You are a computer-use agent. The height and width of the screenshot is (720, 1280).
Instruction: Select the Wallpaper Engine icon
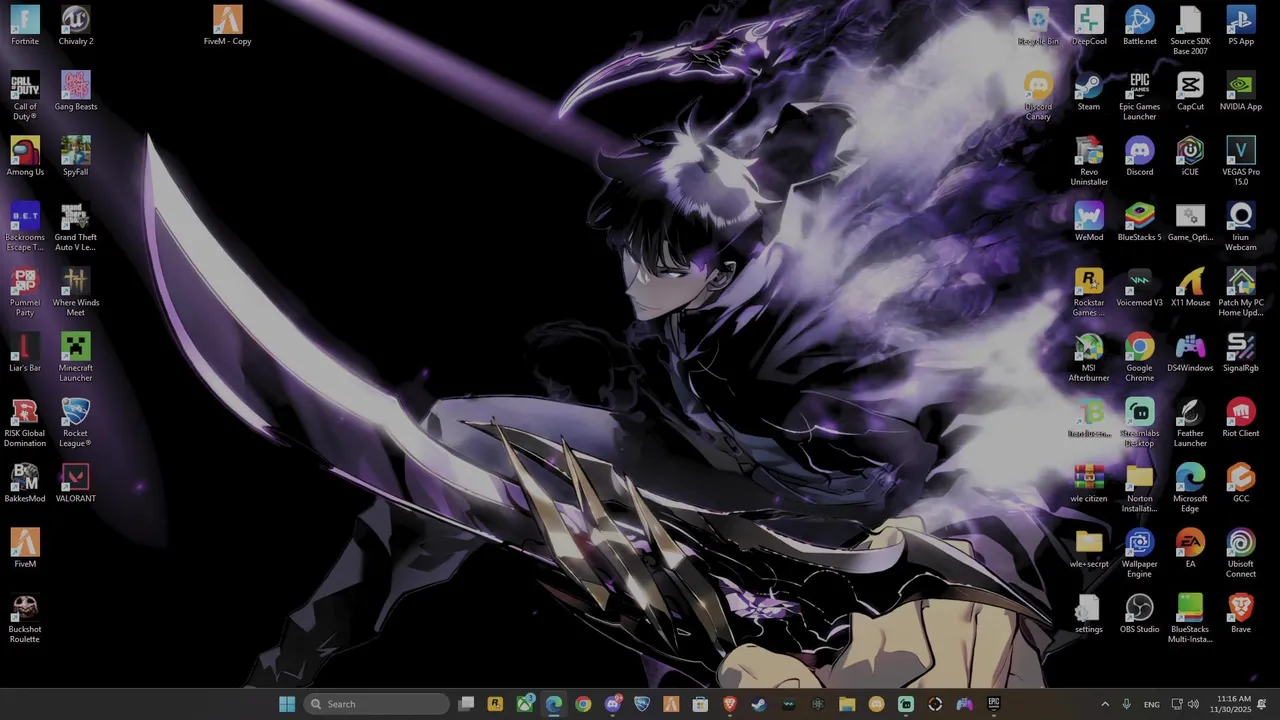[x=1140, y=553]
